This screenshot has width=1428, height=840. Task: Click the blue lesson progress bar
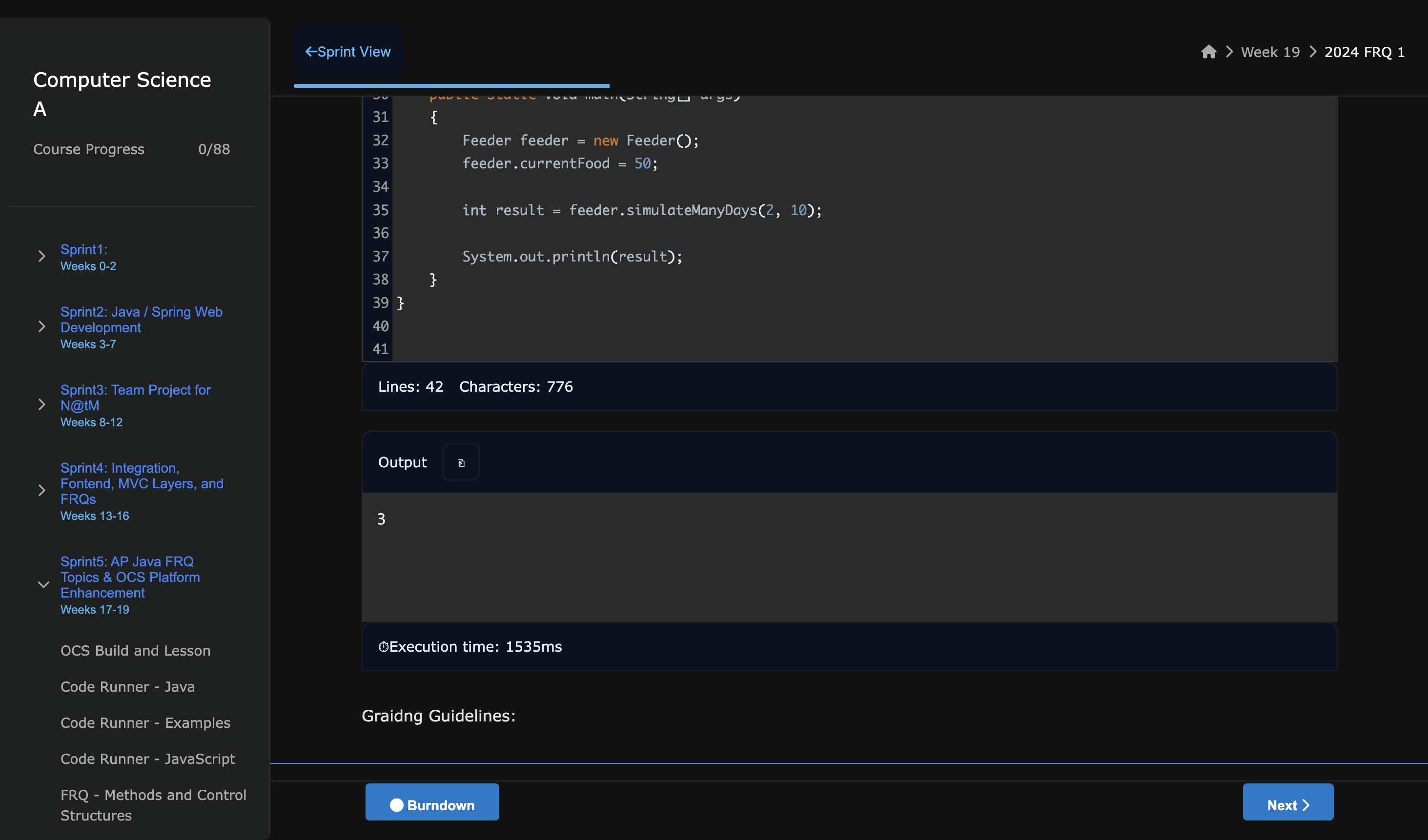[451, 86]
